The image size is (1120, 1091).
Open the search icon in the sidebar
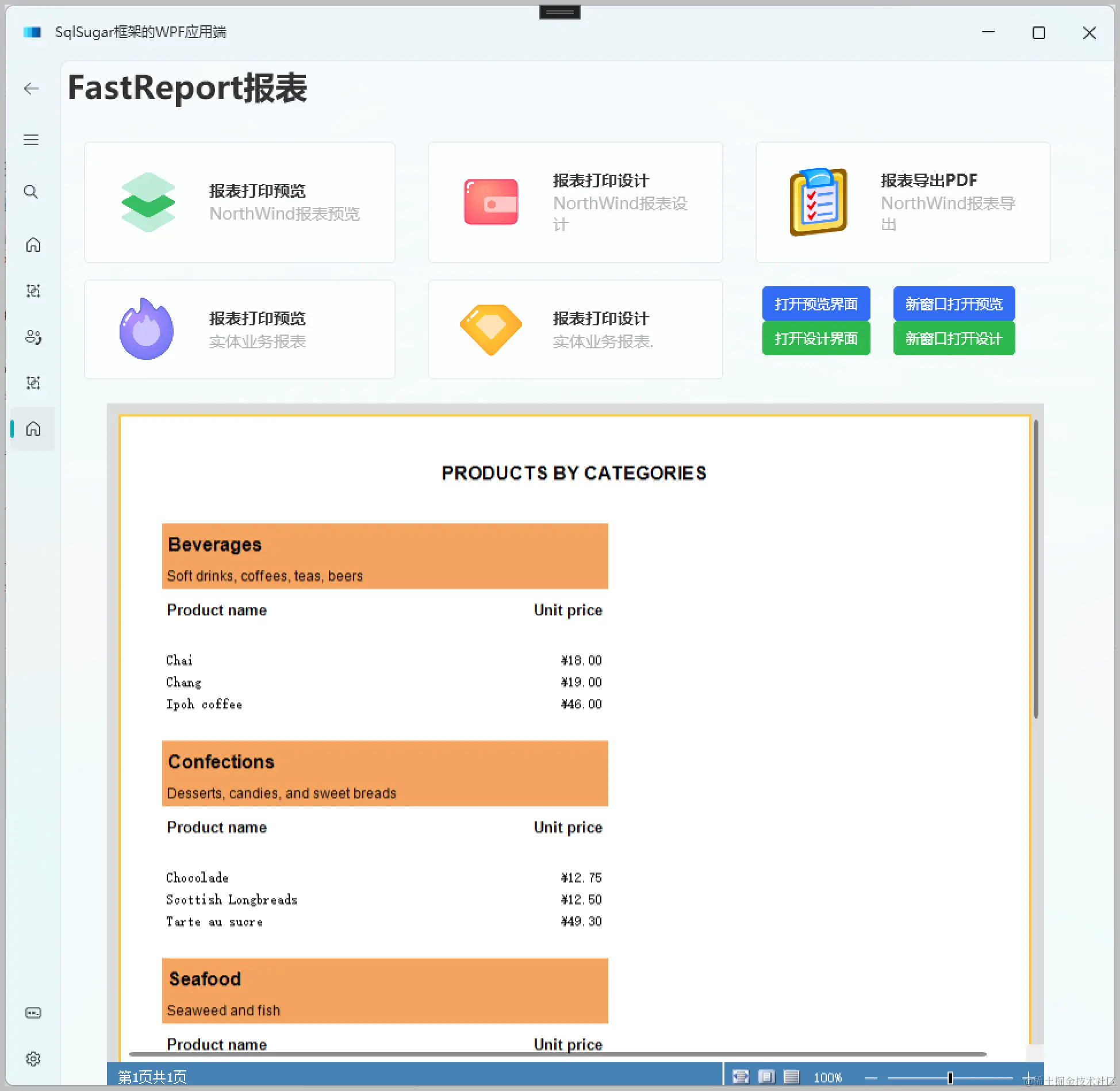pos(31,192)
